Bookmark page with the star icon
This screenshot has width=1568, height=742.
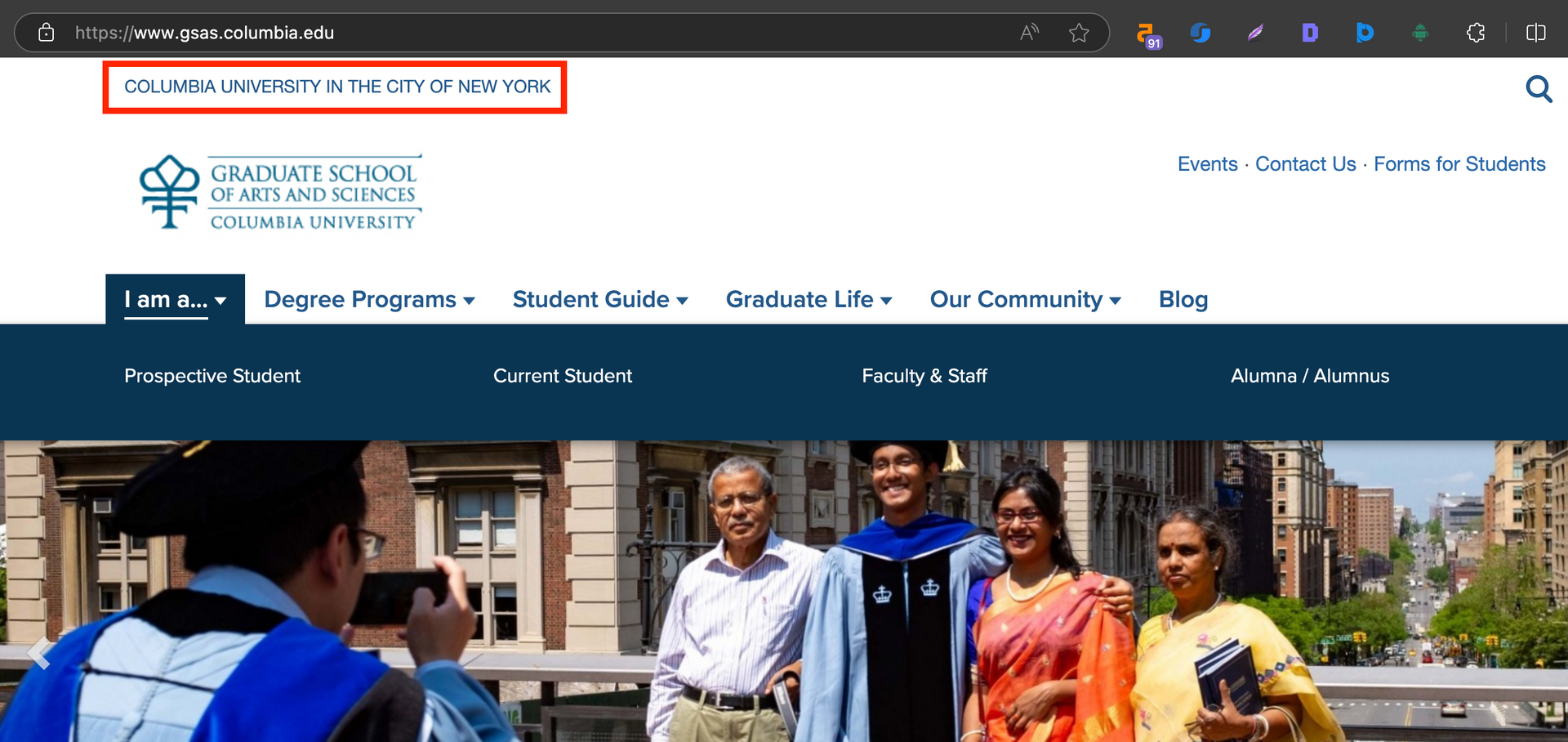point(1079,33)
